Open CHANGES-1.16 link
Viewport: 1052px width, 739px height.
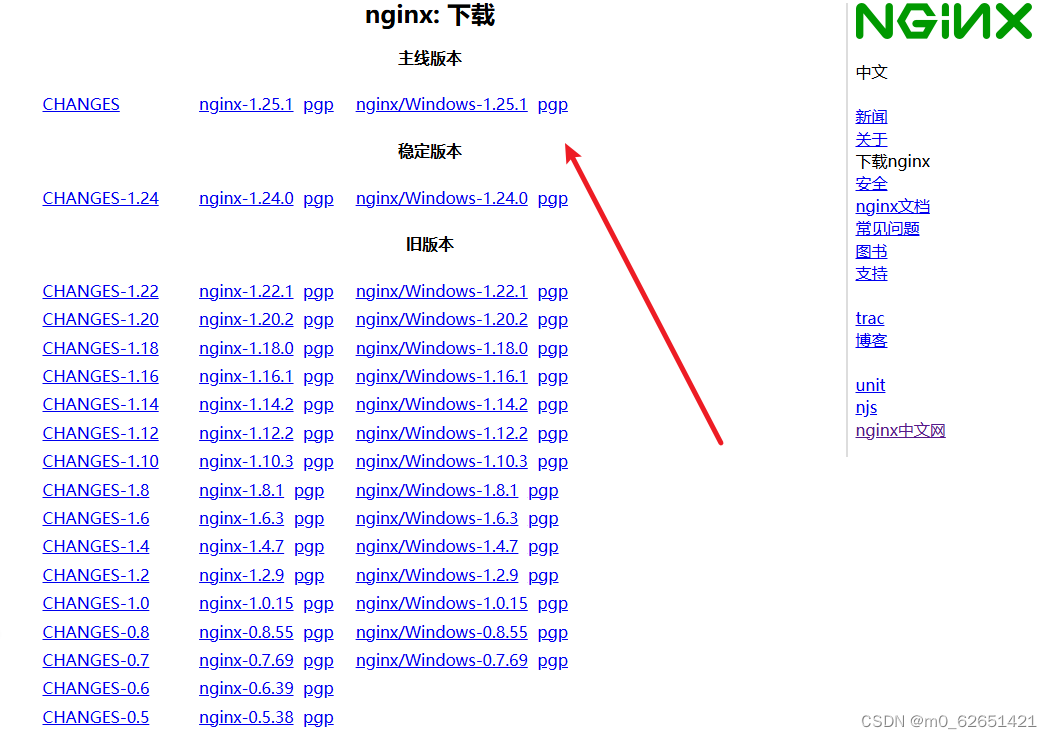point(101,377)
